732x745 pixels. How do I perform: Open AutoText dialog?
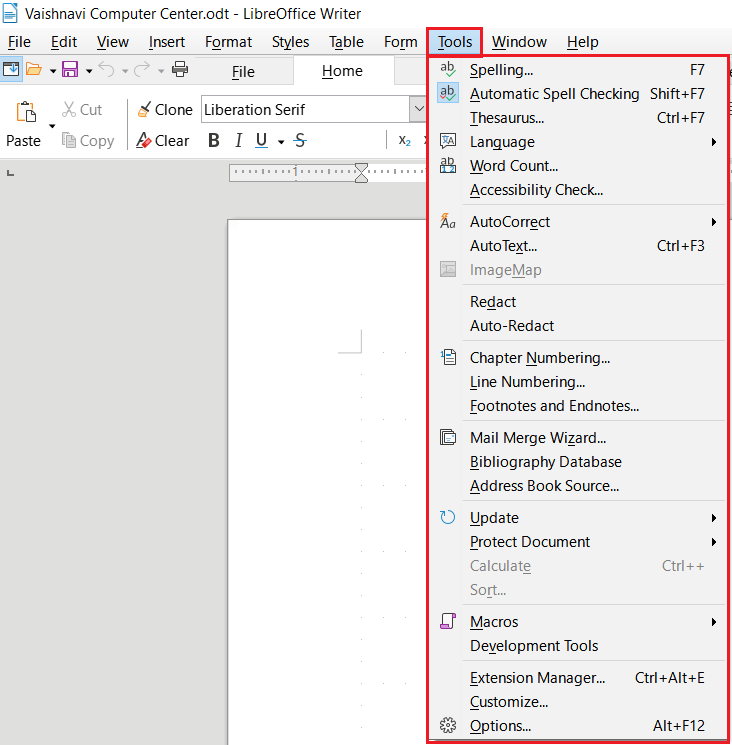[578, 246]
